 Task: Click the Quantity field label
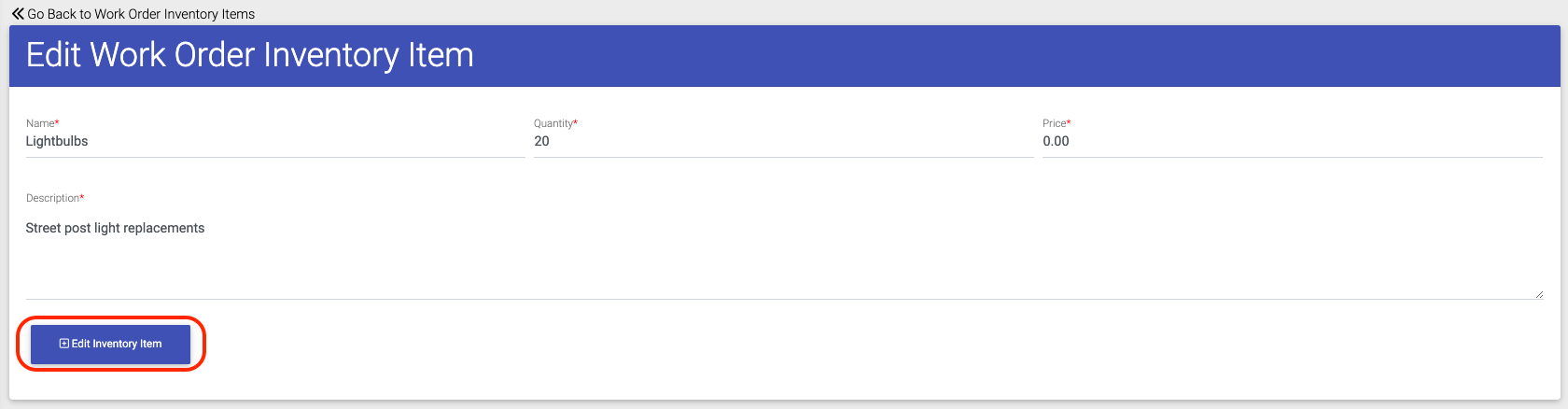click(555, 123)
